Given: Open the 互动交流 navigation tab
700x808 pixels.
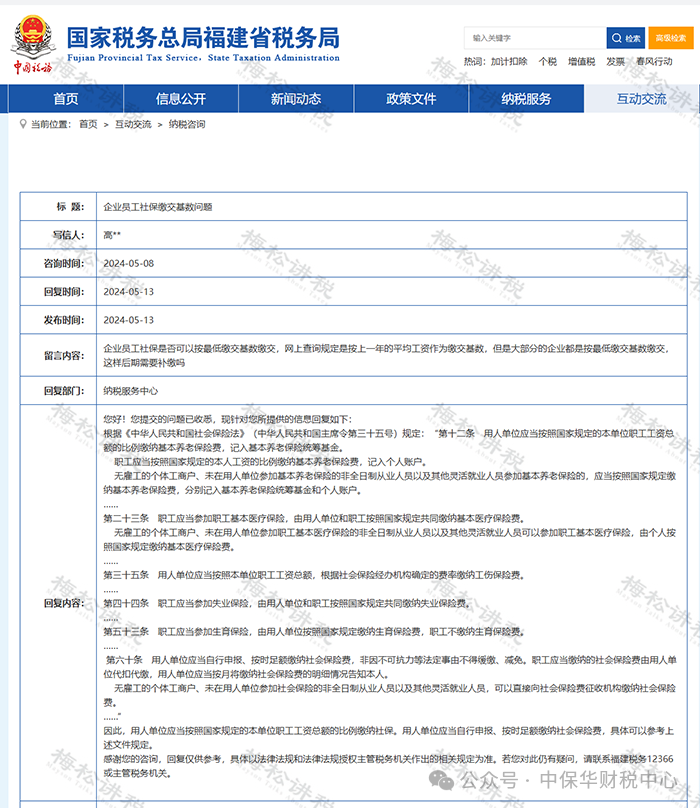Looking at the screenshot, I should 642,98.
